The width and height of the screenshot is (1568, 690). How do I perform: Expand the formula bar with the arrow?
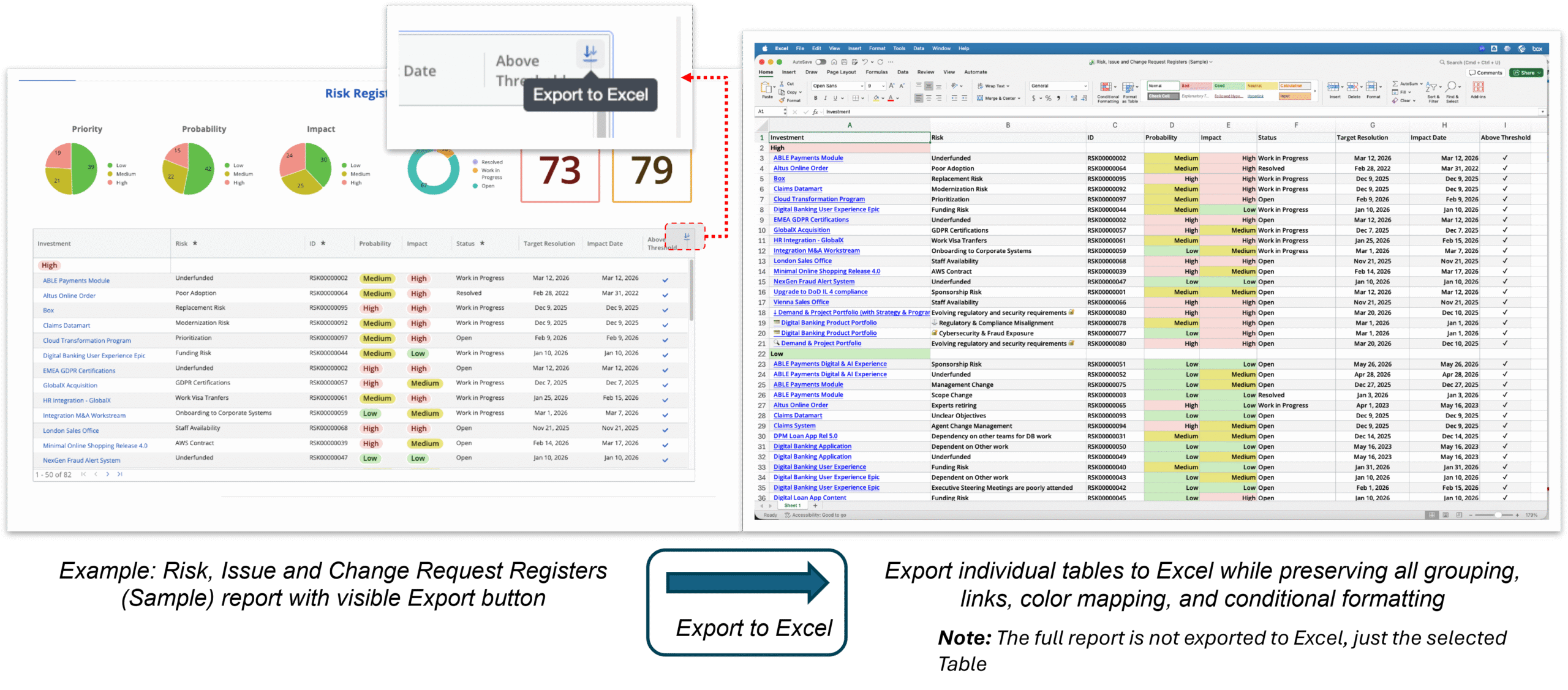coord(1542,112)
